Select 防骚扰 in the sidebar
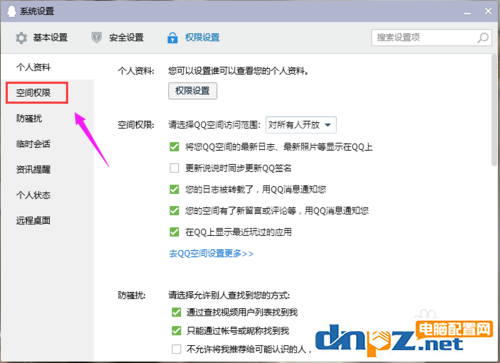The image size is (500, 363). (29, 118)
